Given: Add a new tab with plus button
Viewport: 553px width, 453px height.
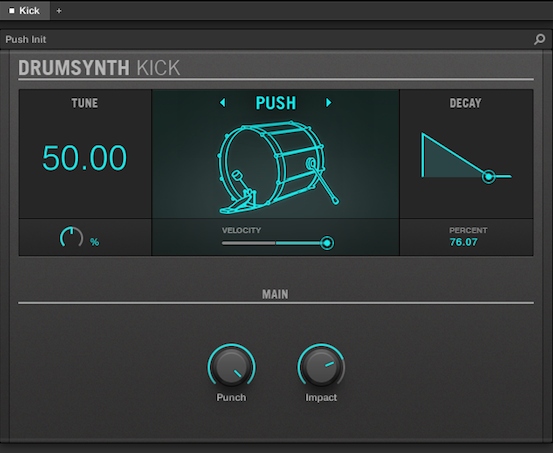Looking at the screenshot, I should click(59, 11).
